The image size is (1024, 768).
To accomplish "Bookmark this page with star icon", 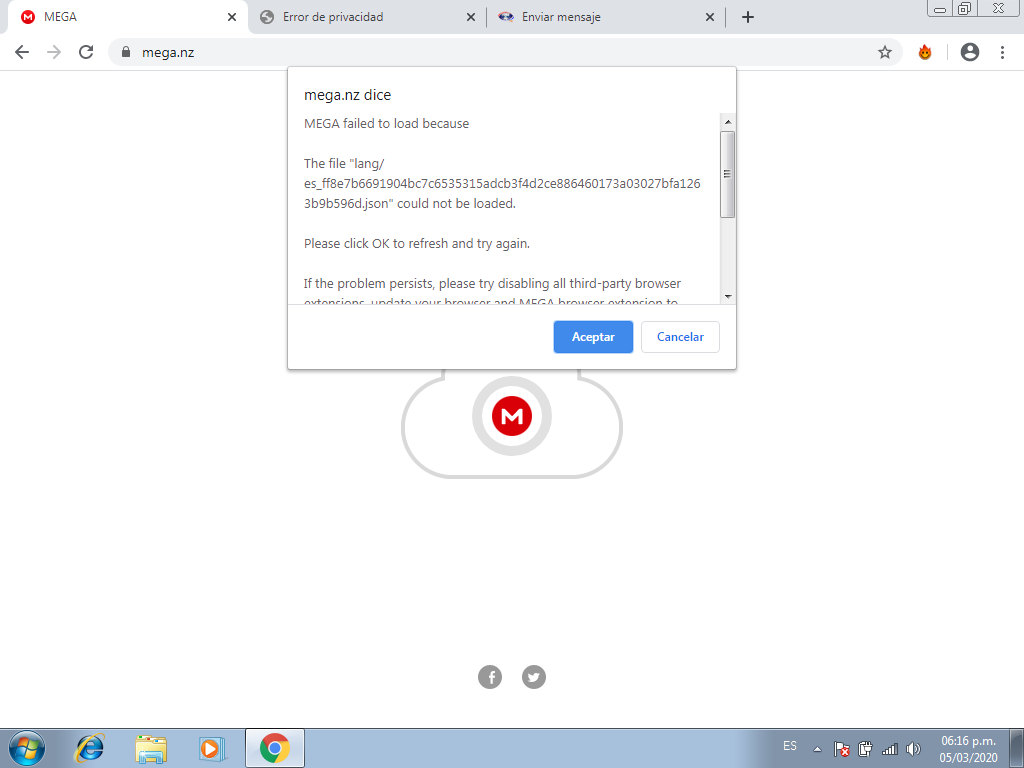I will pos(884,52).
